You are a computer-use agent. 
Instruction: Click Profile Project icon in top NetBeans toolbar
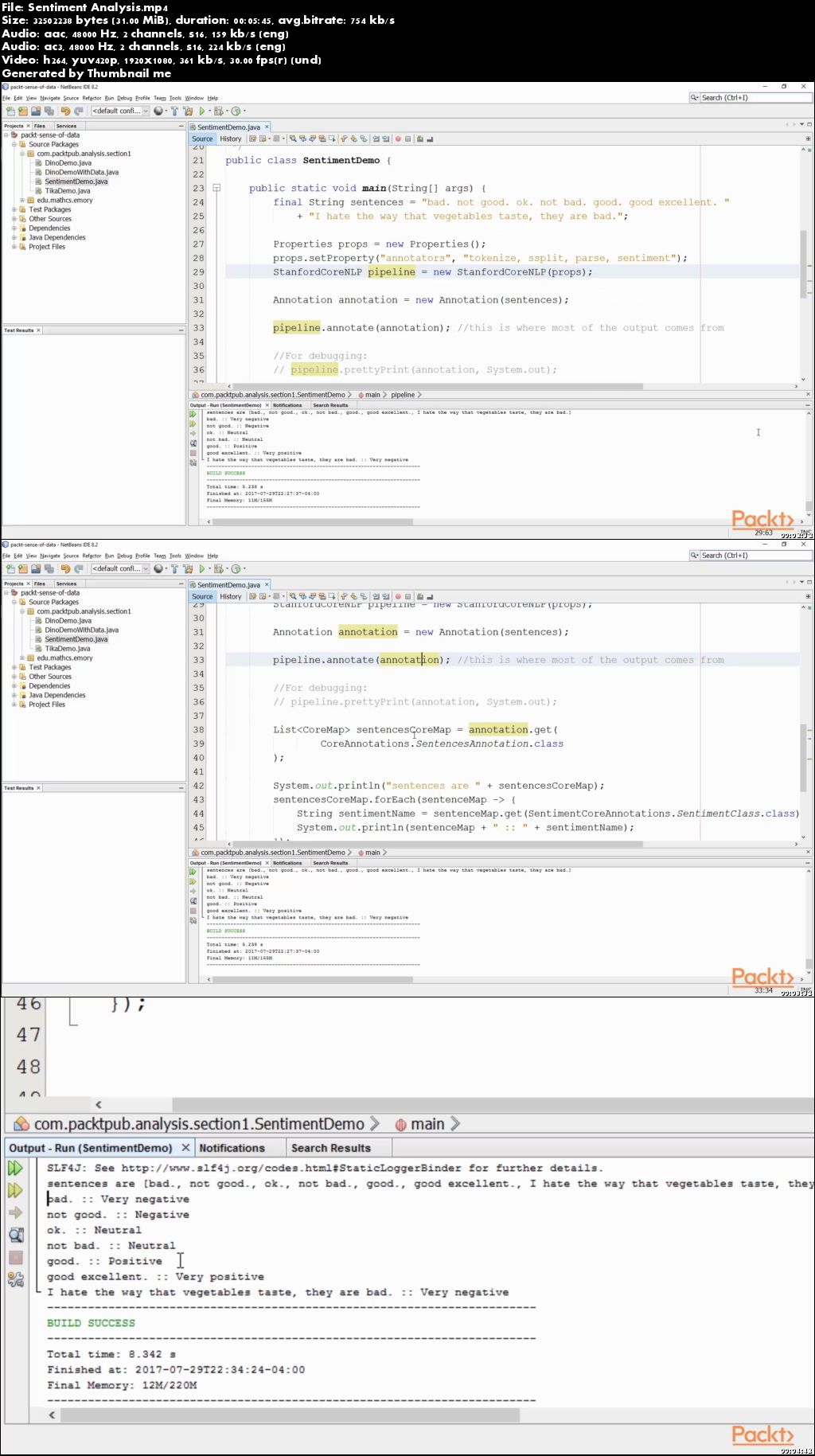coord(236,111)
